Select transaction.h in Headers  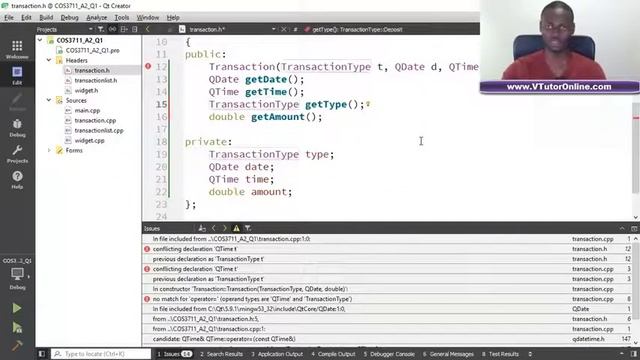point(92,70)
